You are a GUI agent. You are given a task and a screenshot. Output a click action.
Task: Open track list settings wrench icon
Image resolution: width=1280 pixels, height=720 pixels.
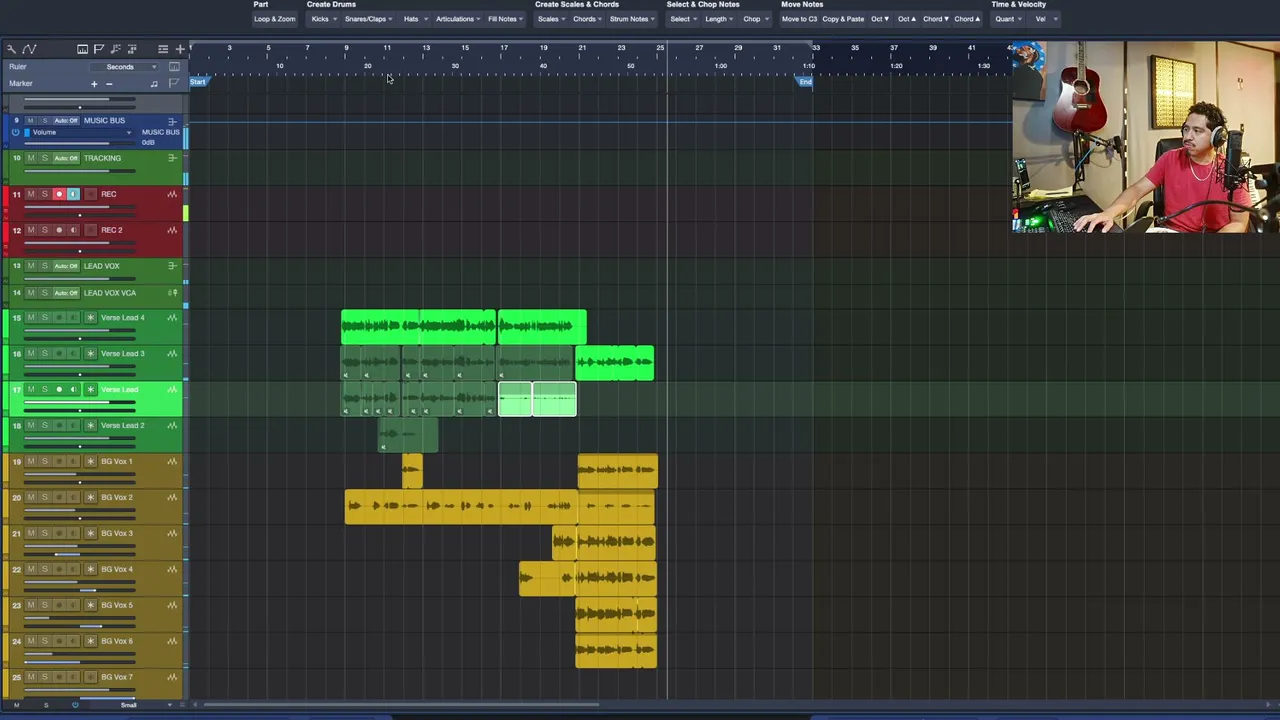11,49
